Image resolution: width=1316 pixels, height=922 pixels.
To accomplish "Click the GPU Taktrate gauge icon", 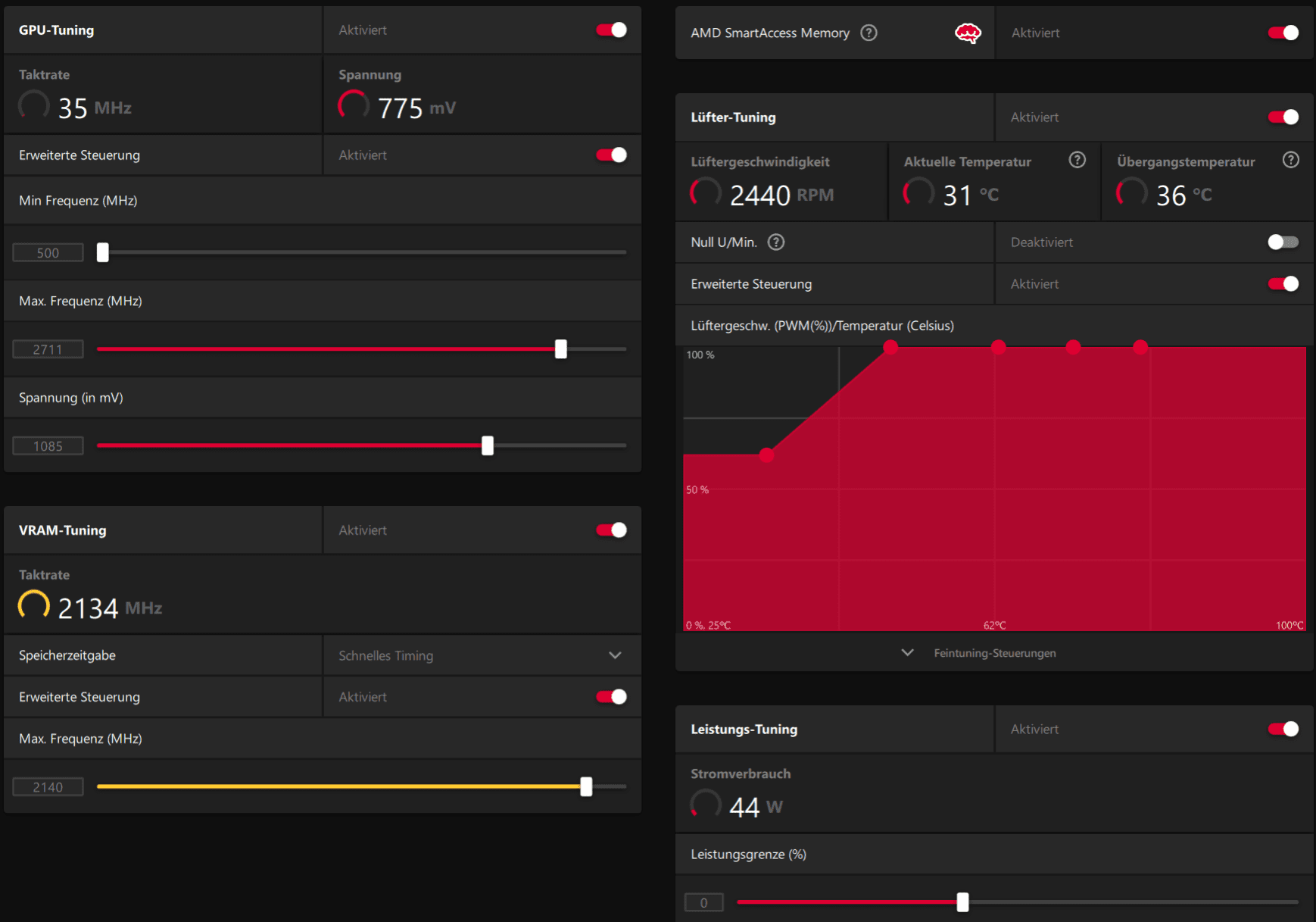I will click(x=34, y=106).
